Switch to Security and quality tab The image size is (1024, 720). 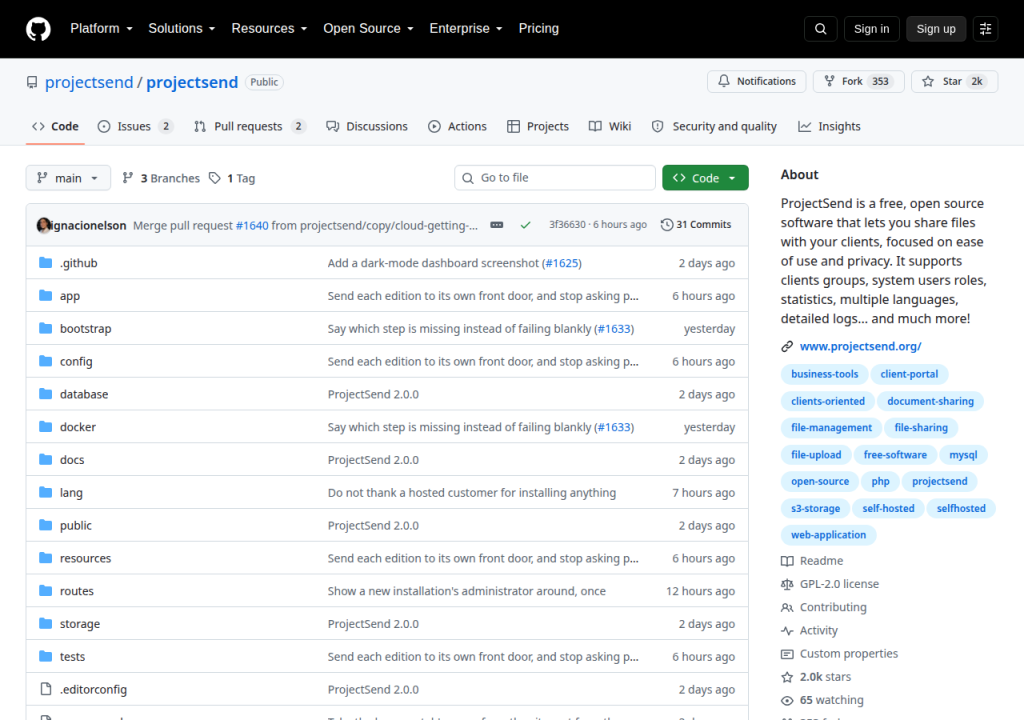pos(714,126)
